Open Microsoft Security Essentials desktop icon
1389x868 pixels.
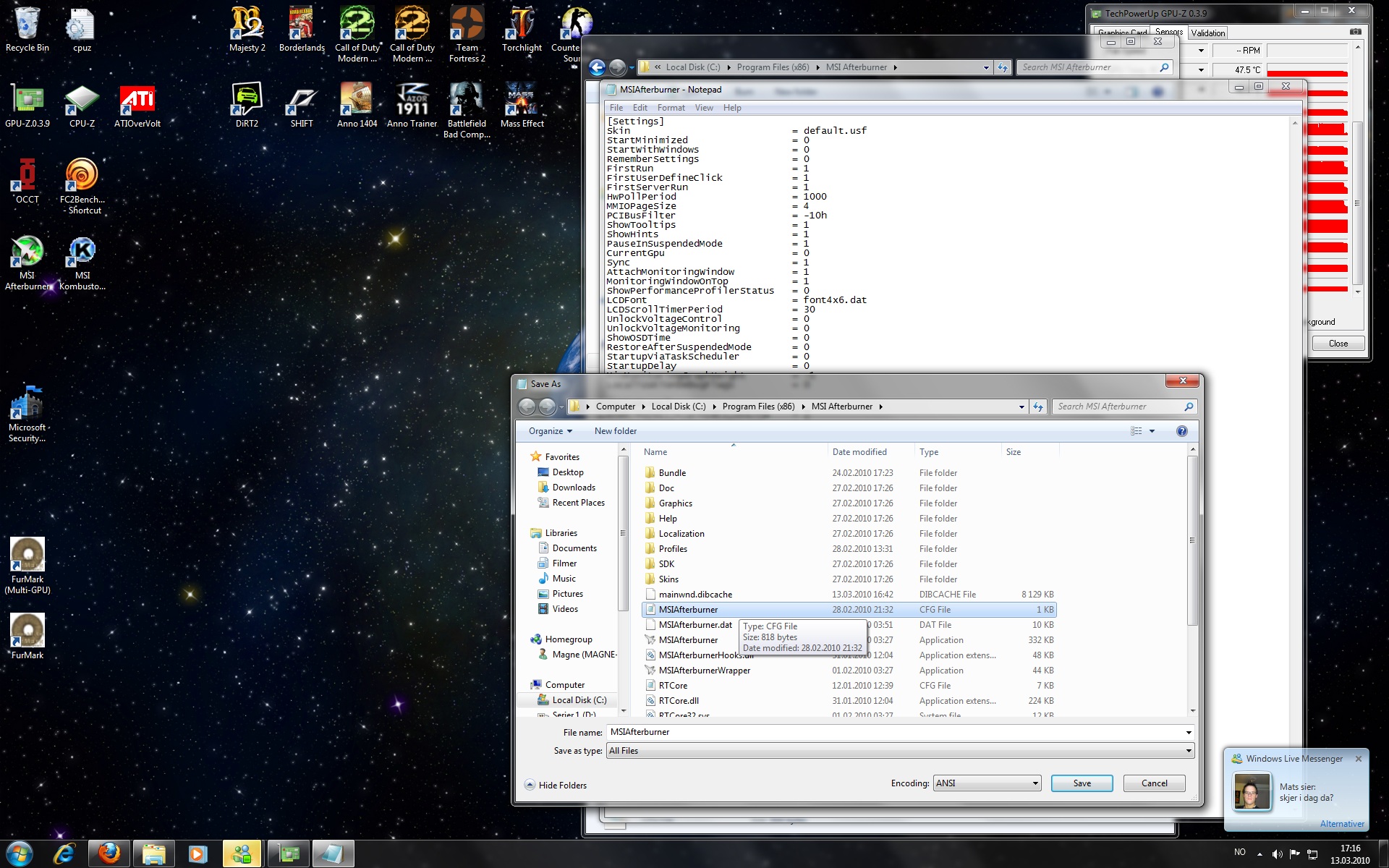click(27, 414)
